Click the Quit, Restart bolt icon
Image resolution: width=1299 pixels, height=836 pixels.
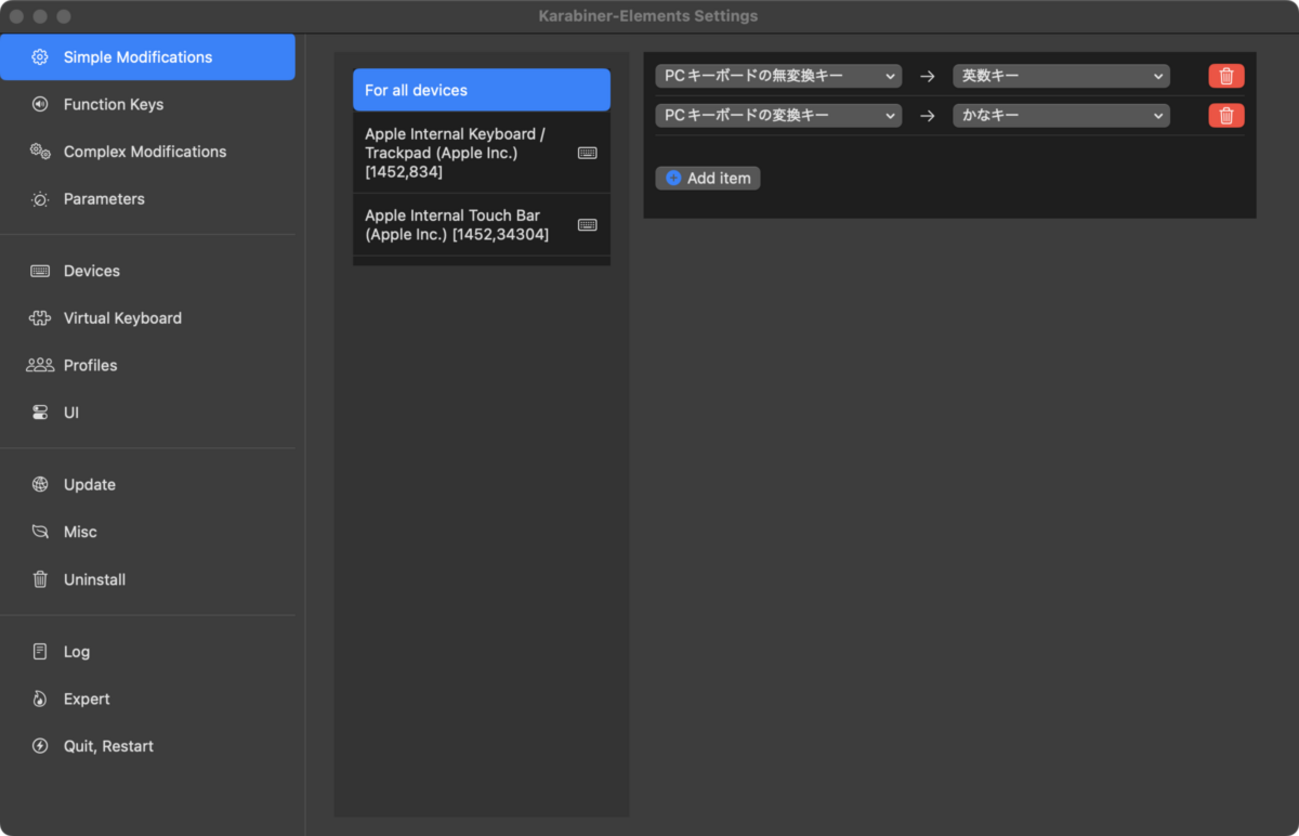click(x=40, y=746)
